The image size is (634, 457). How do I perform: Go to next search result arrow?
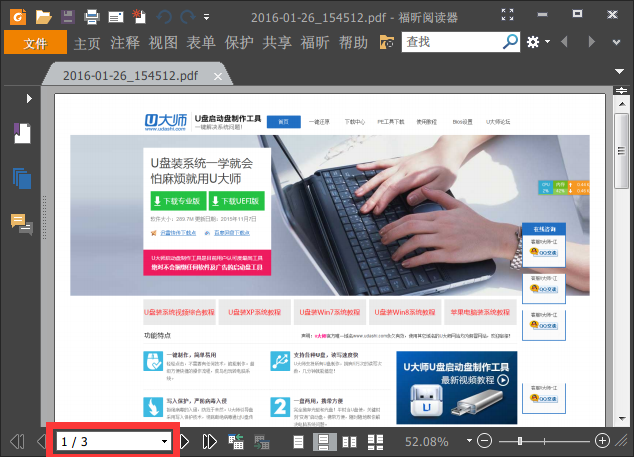point(592,42)
